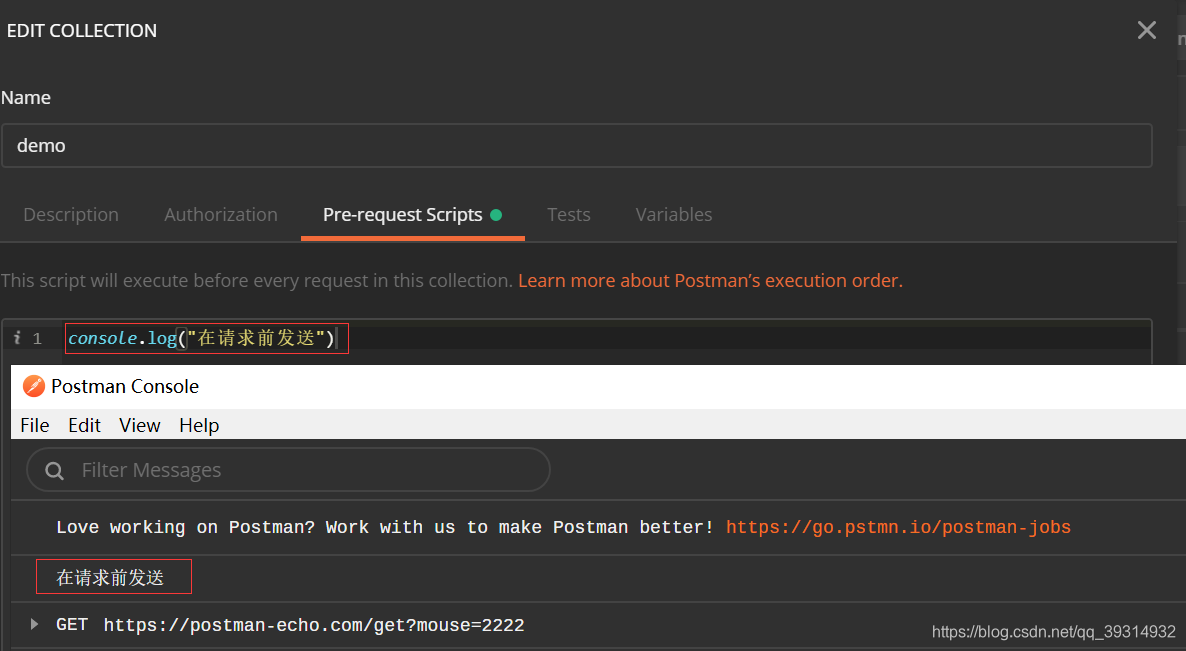
Task: Open the Help menu in Postman Console
Action: (x=199, y=426)
